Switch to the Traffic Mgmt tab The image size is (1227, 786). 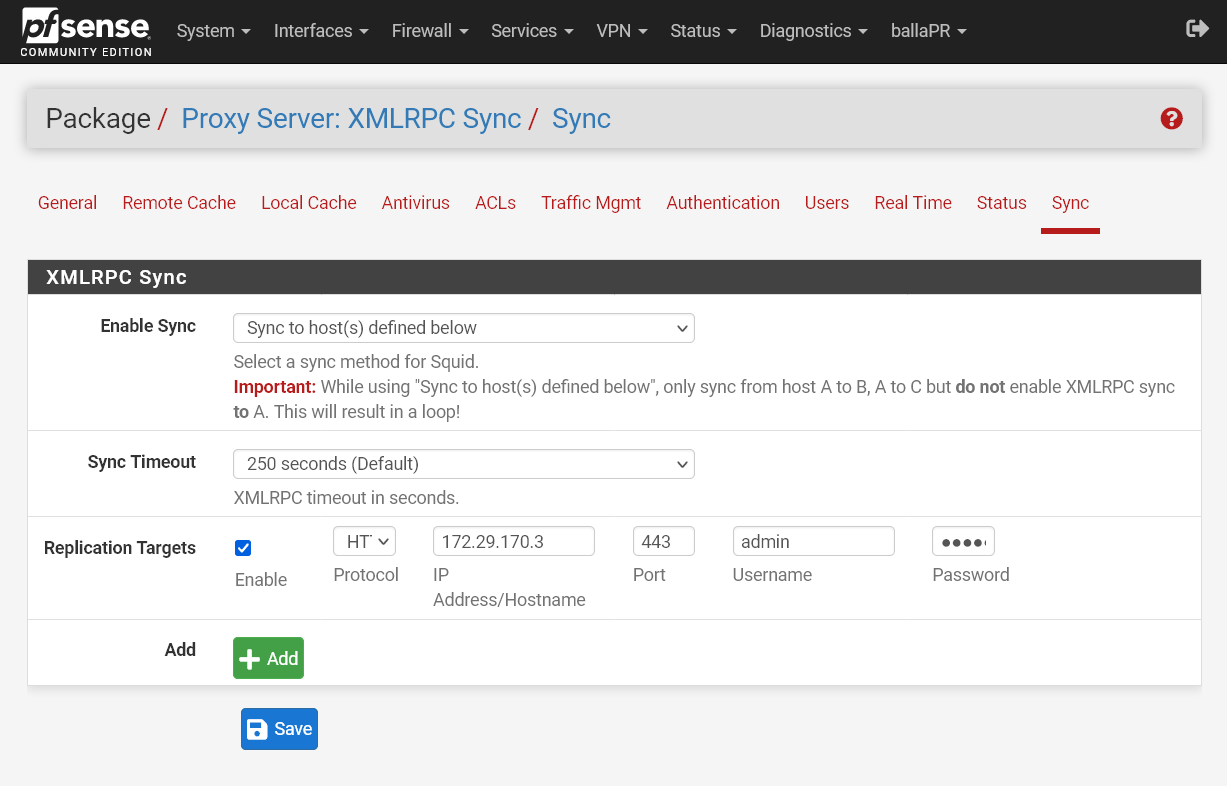tap(590, 203)
